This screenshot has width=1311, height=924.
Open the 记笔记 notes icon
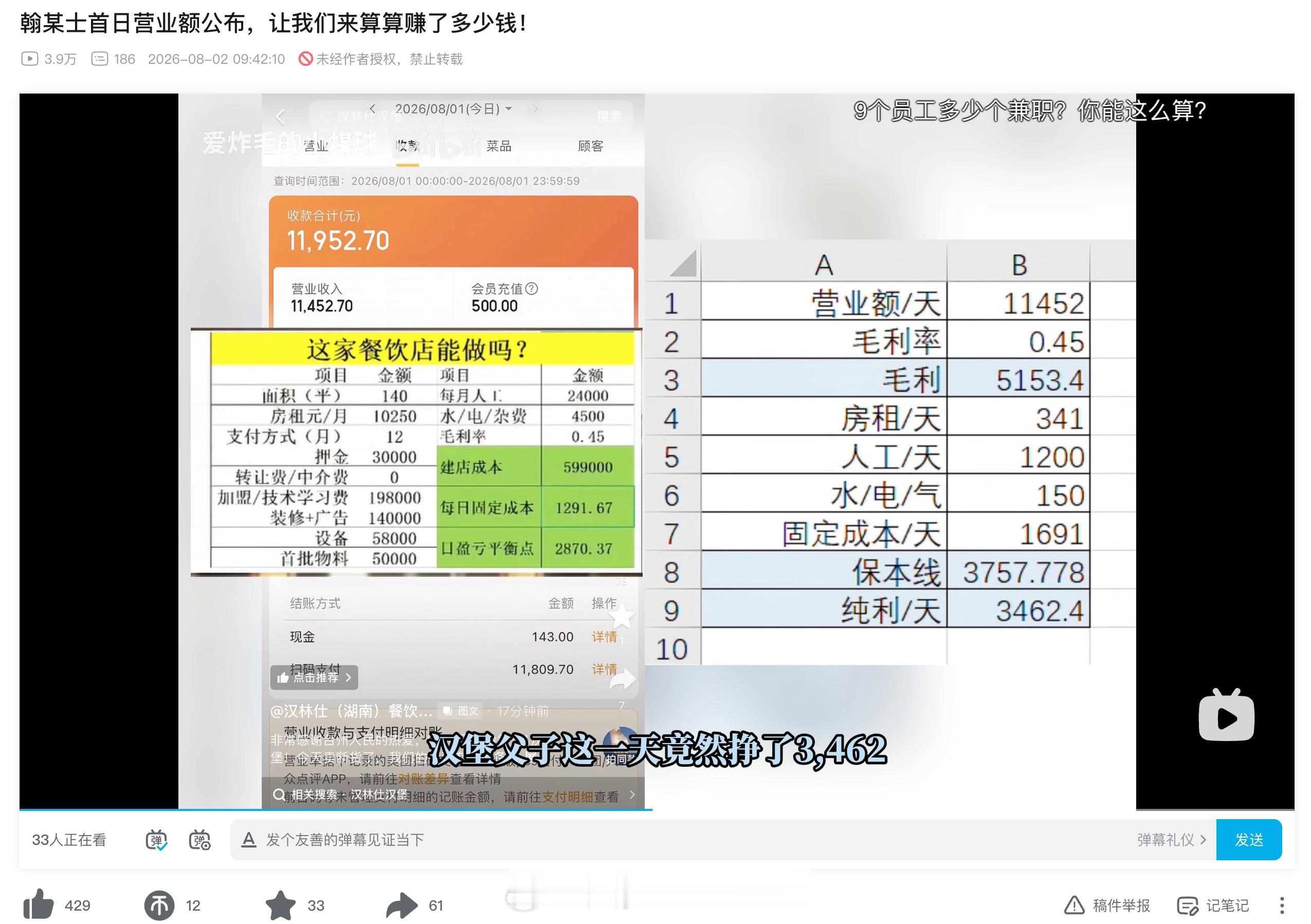[x=1188, y=905]
